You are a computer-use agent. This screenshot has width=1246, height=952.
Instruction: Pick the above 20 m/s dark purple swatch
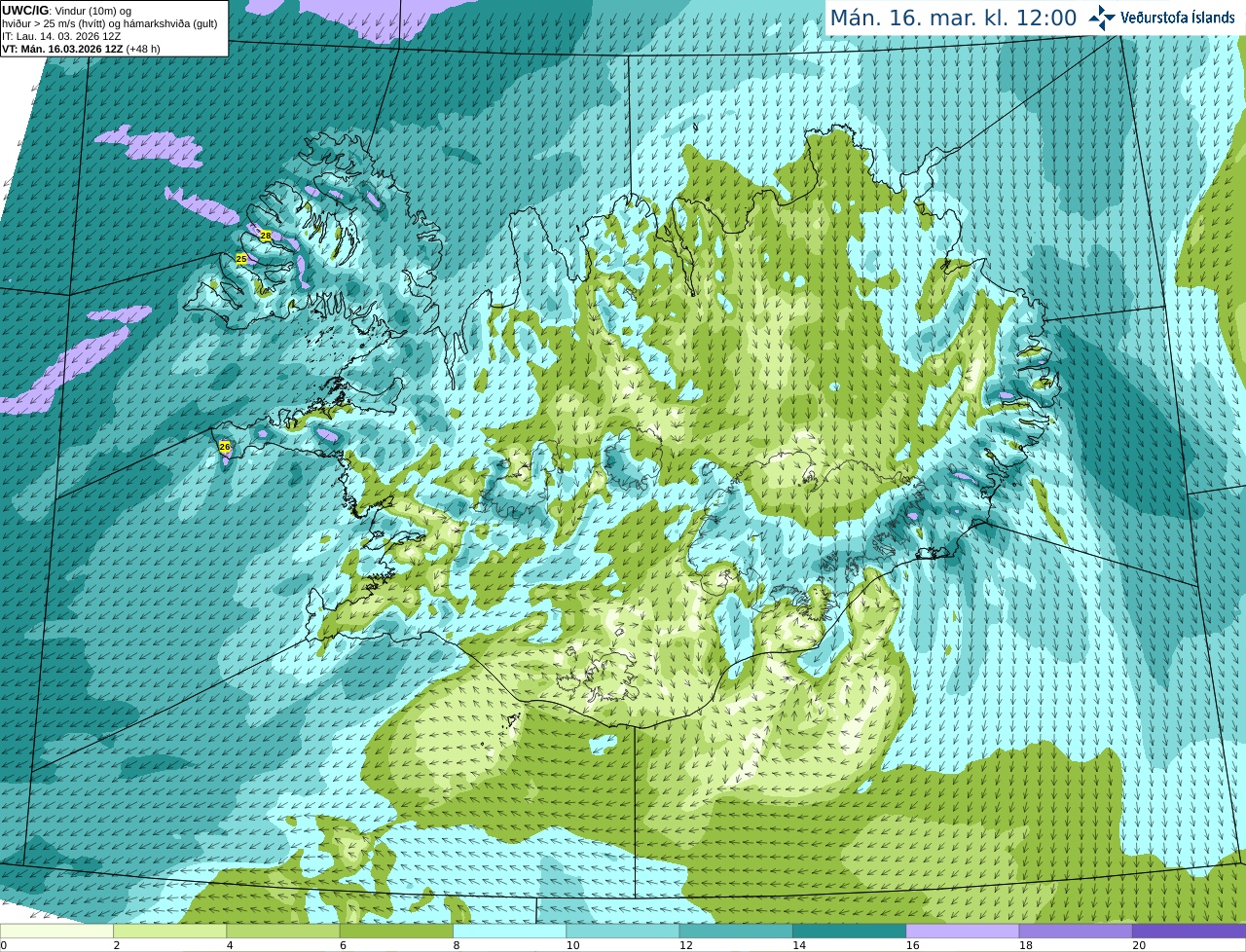pos(1189,931)
